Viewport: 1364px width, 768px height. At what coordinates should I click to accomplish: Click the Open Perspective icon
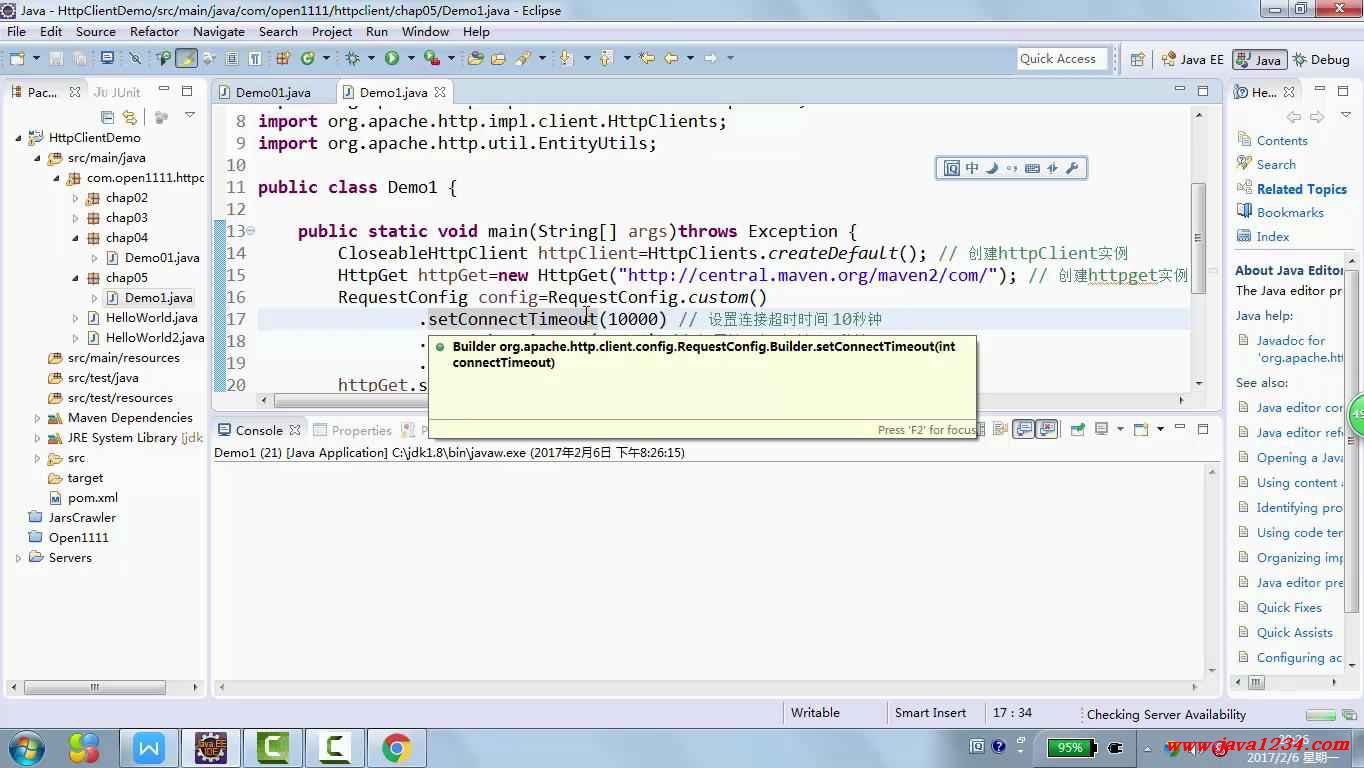click(1137, 59)
